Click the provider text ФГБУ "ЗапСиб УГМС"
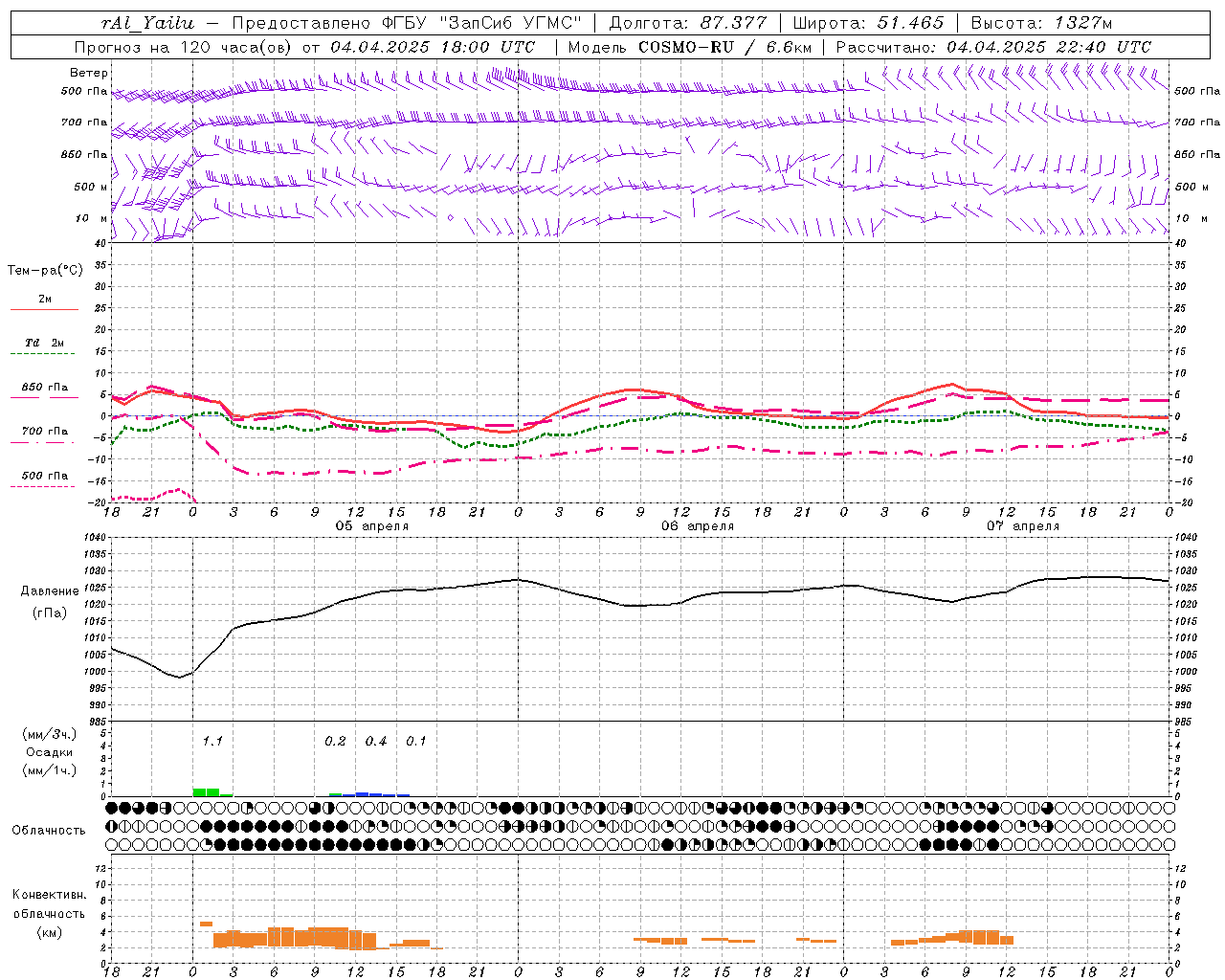The height and width of the screenshot is (980, 1225). [x=483, y=23]
